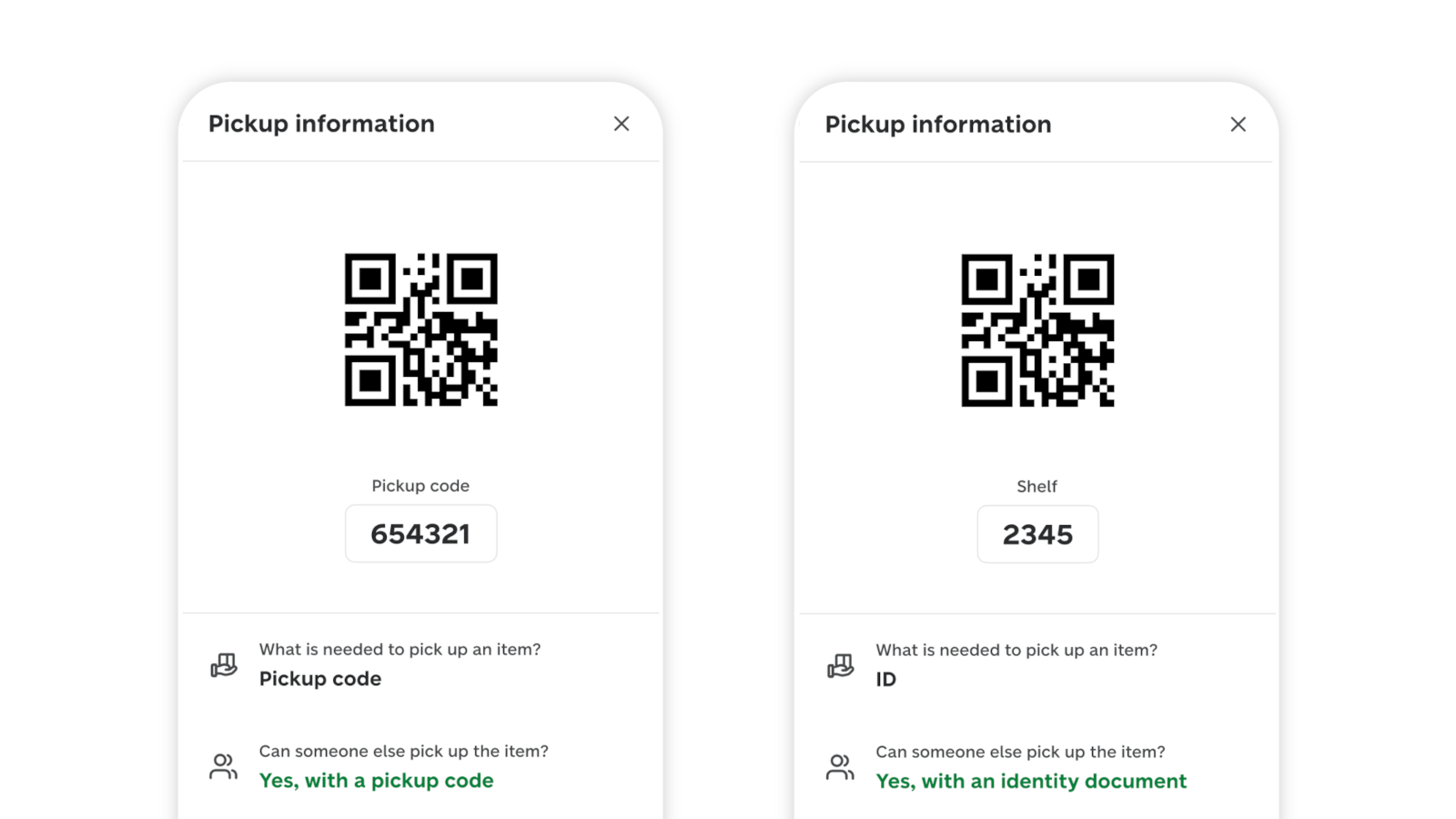
Task: Tap the QR code above the Shelf number
Action: [1037, 330]
